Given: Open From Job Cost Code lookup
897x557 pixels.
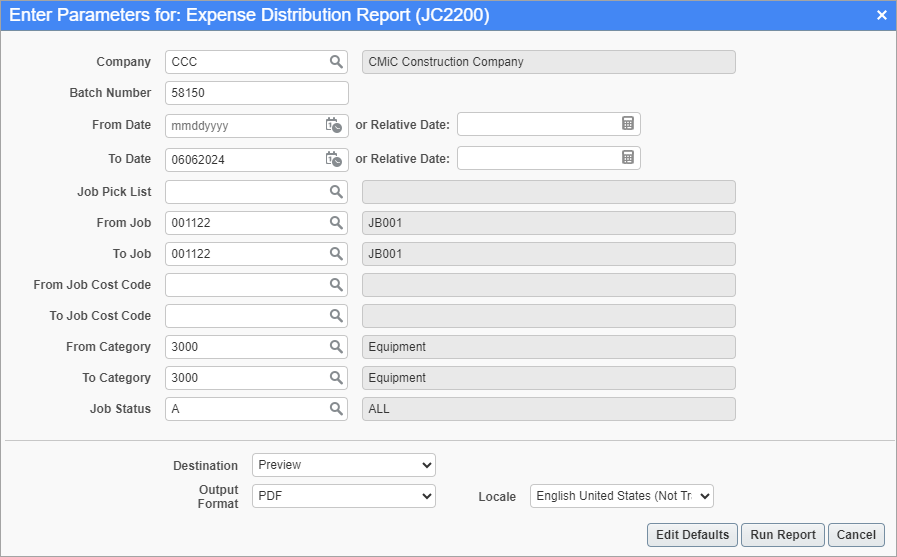Looking at the screenshot, I should click(x=336, y=284).
